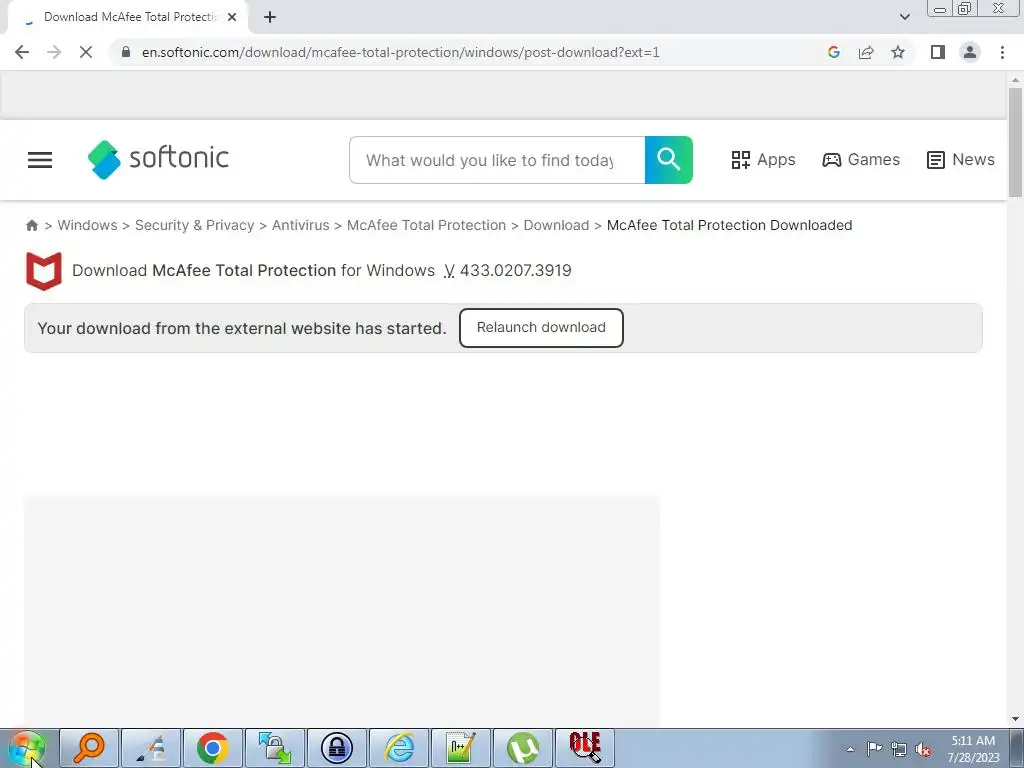This screenshot has height=768, width=1024.
Task: Go to the Softonic logo homepage
Action: coord(158,159)
